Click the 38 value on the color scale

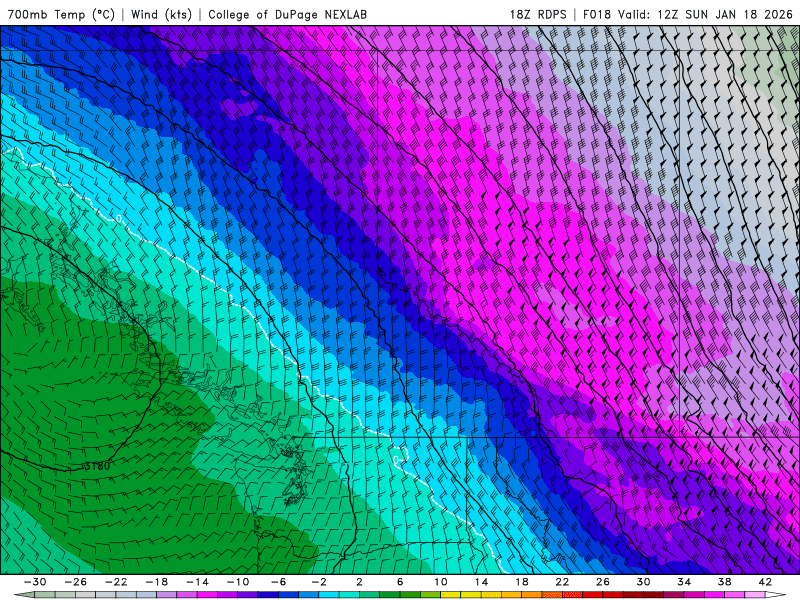pyautogui.click(x=724, y=582)
